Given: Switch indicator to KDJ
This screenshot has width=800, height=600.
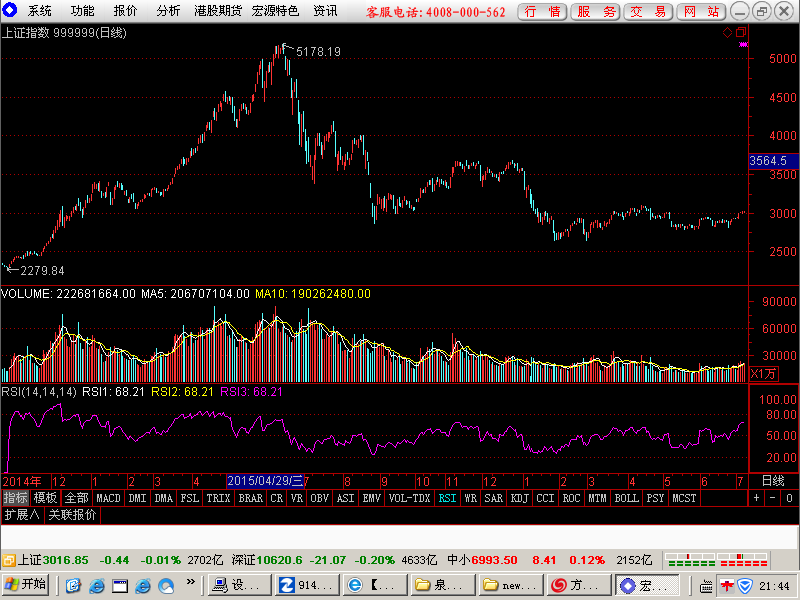Looking at the screenshot, I should pyautogui.click(x=519, y=498).
